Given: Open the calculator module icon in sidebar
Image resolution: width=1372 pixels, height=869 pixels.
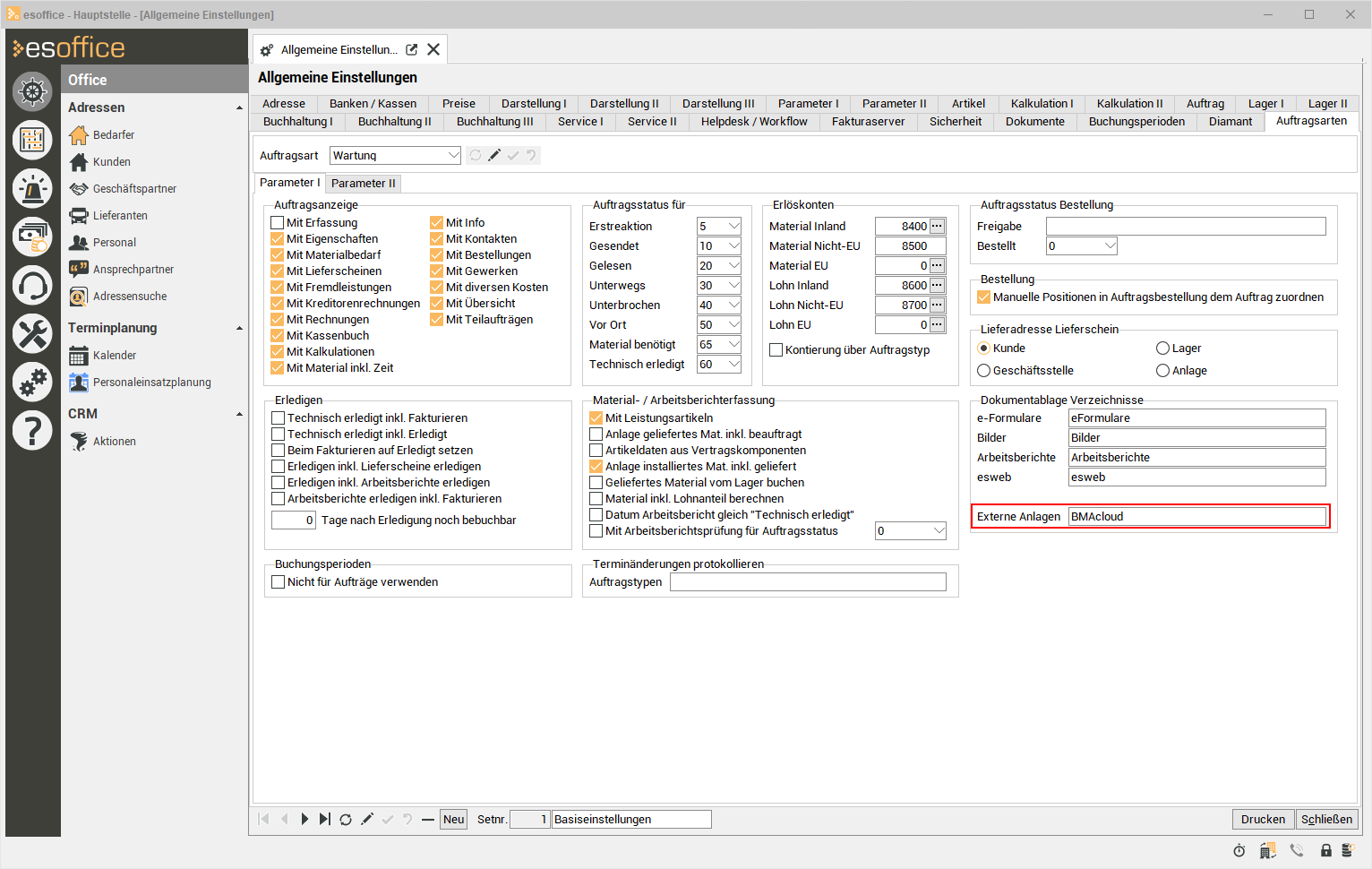Looking at the screenshot, I should (32, 140).
